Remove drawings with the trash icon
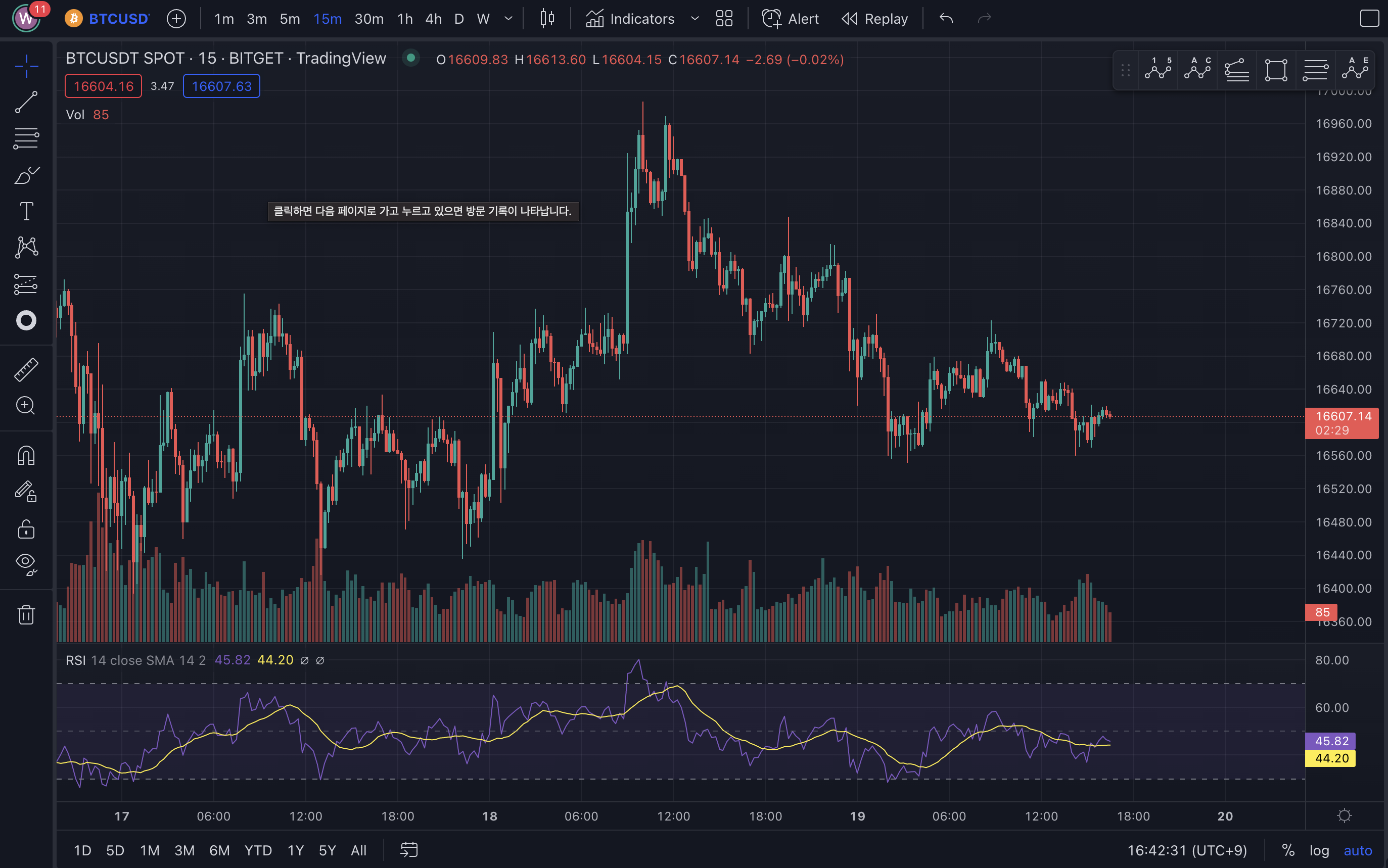1388x868 pixels. (26, 615)
